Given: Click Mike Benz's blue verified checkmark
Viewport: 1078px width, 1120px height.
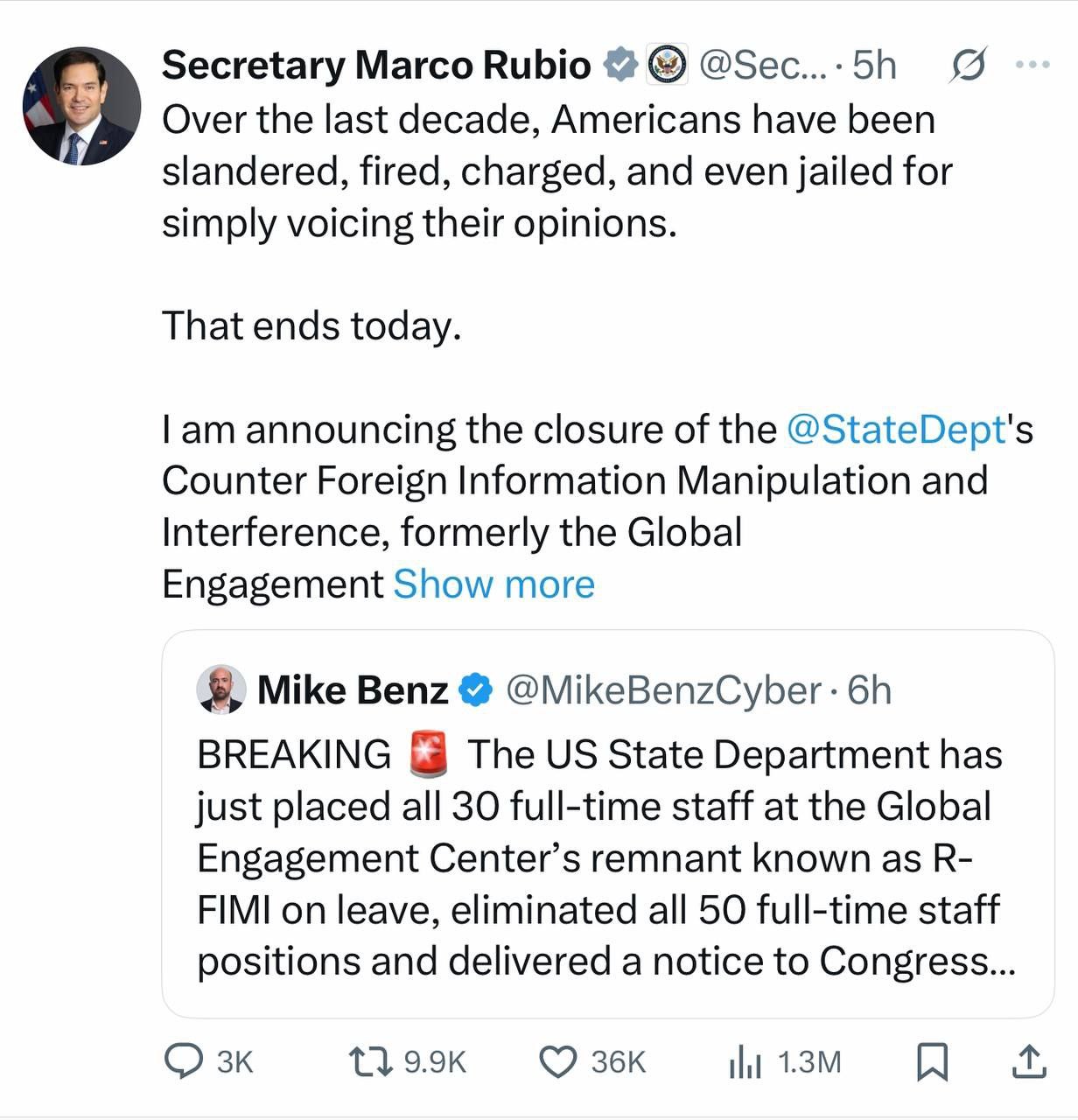Looking at the screenshot, I should (477, 690).
